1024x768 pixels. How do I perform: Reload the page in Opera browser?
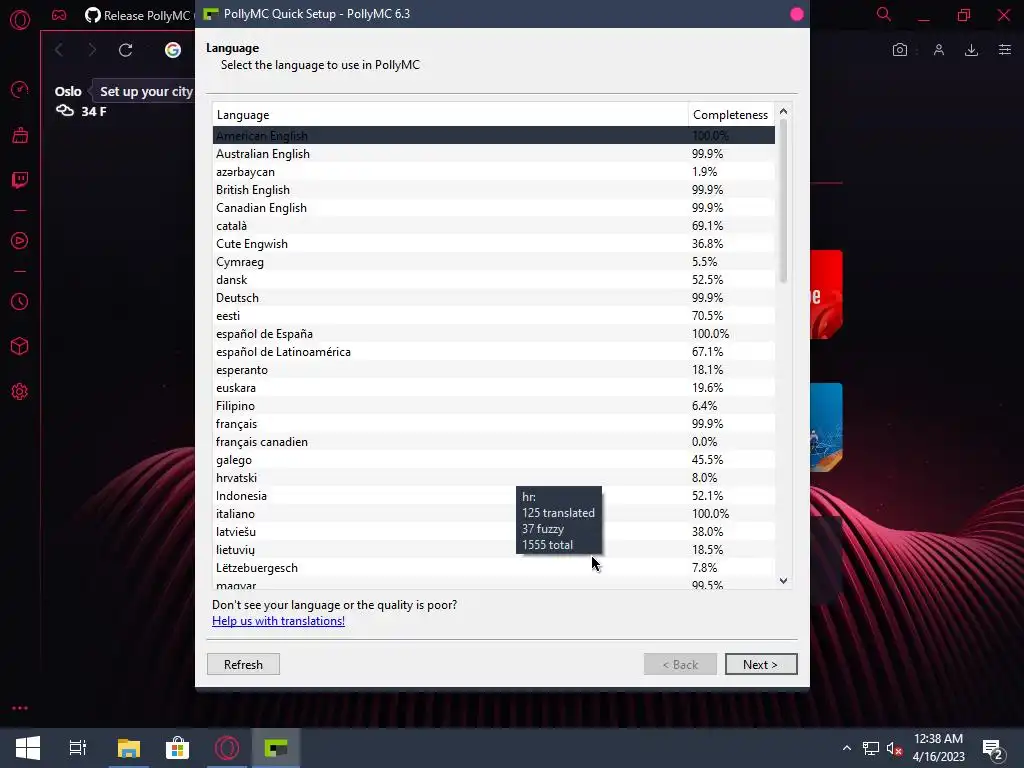pyautogui.click(x=125, y=50)
